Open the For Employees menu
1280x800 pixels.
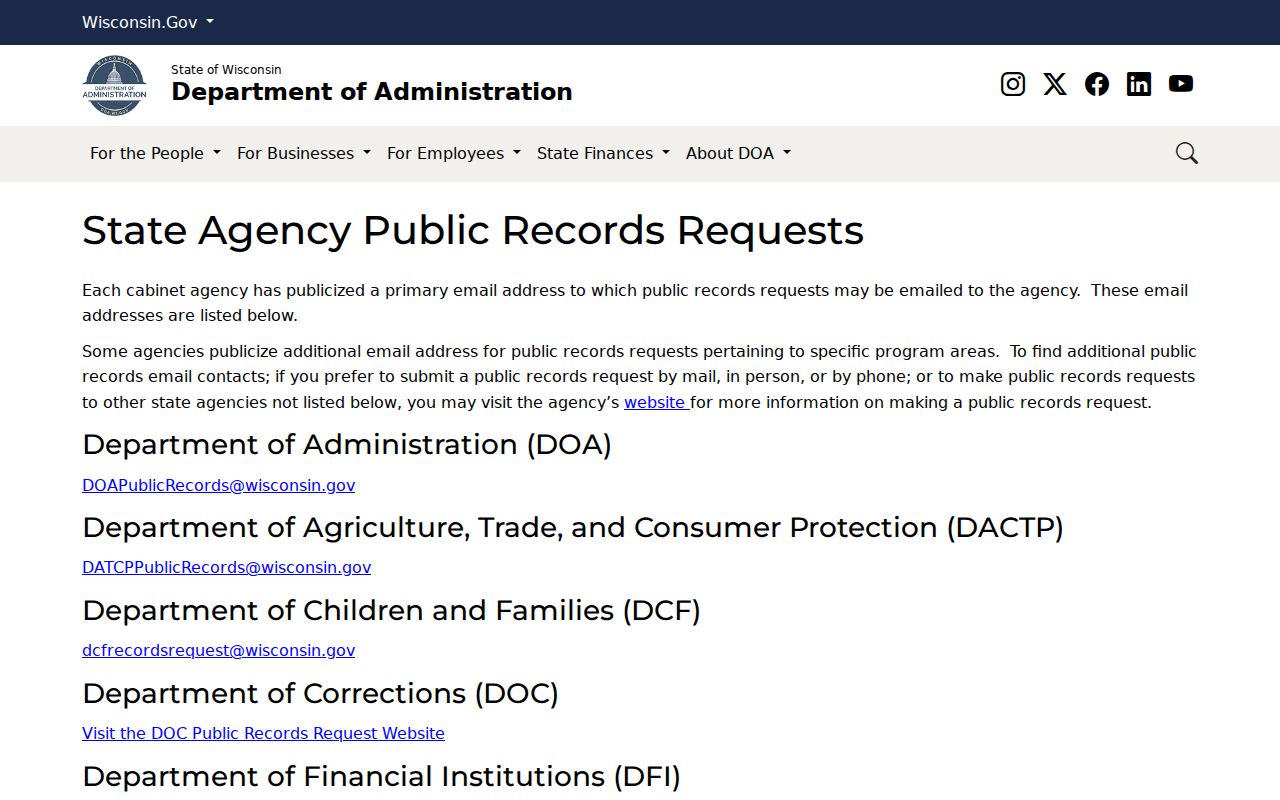point(454,153)
